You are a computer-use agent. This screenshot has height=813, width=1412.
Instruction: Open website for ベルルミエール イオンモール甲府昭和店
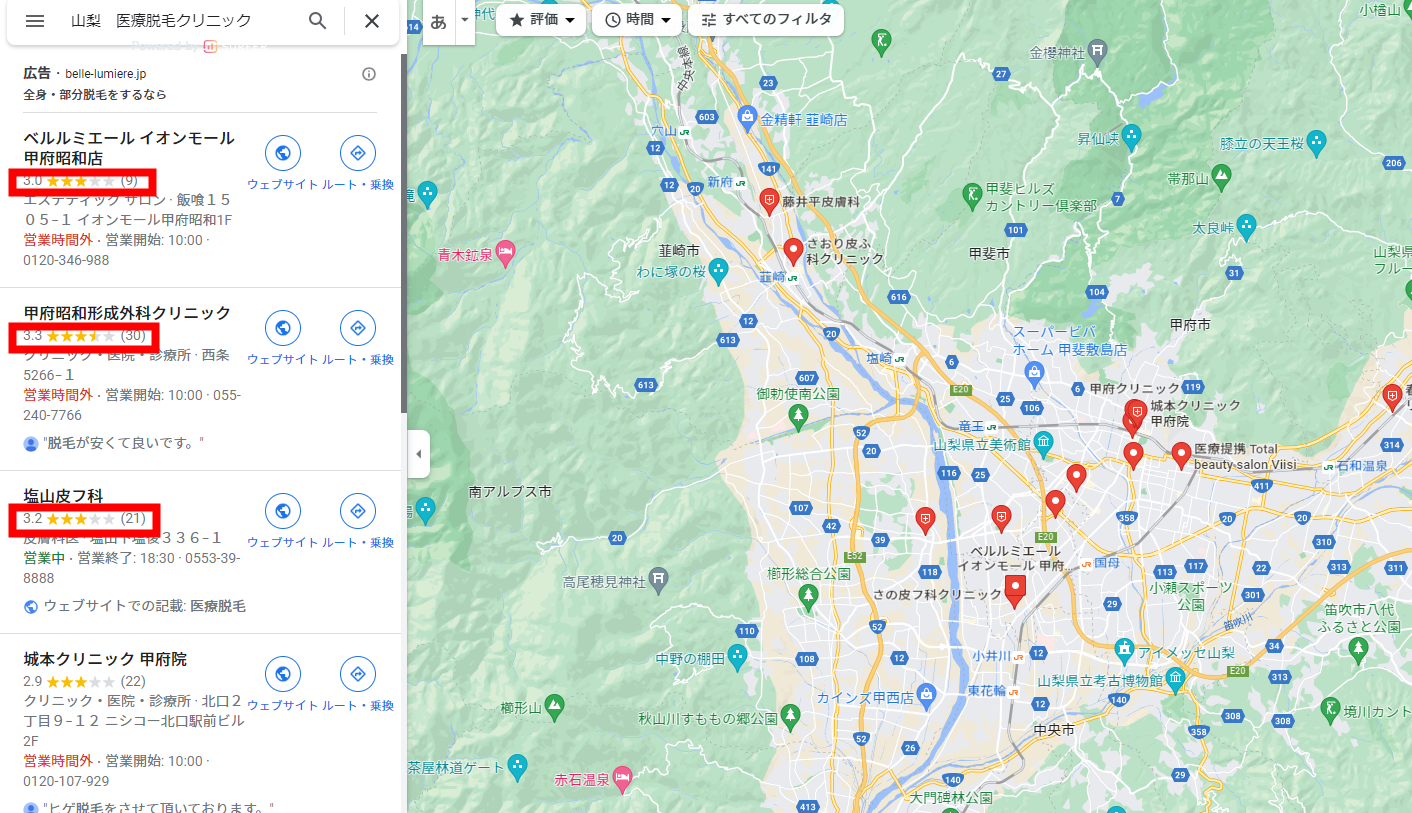tap(283, 153)
